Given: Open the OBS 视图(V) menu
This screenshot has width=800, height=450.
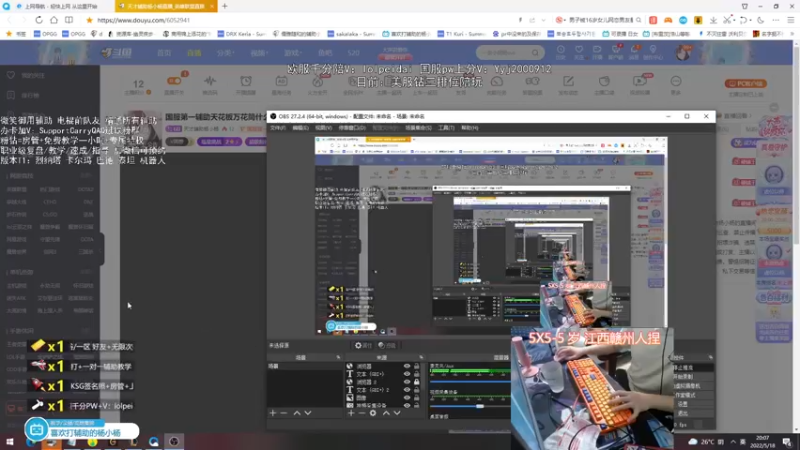Looking at the screenshot, I should 323,128.
